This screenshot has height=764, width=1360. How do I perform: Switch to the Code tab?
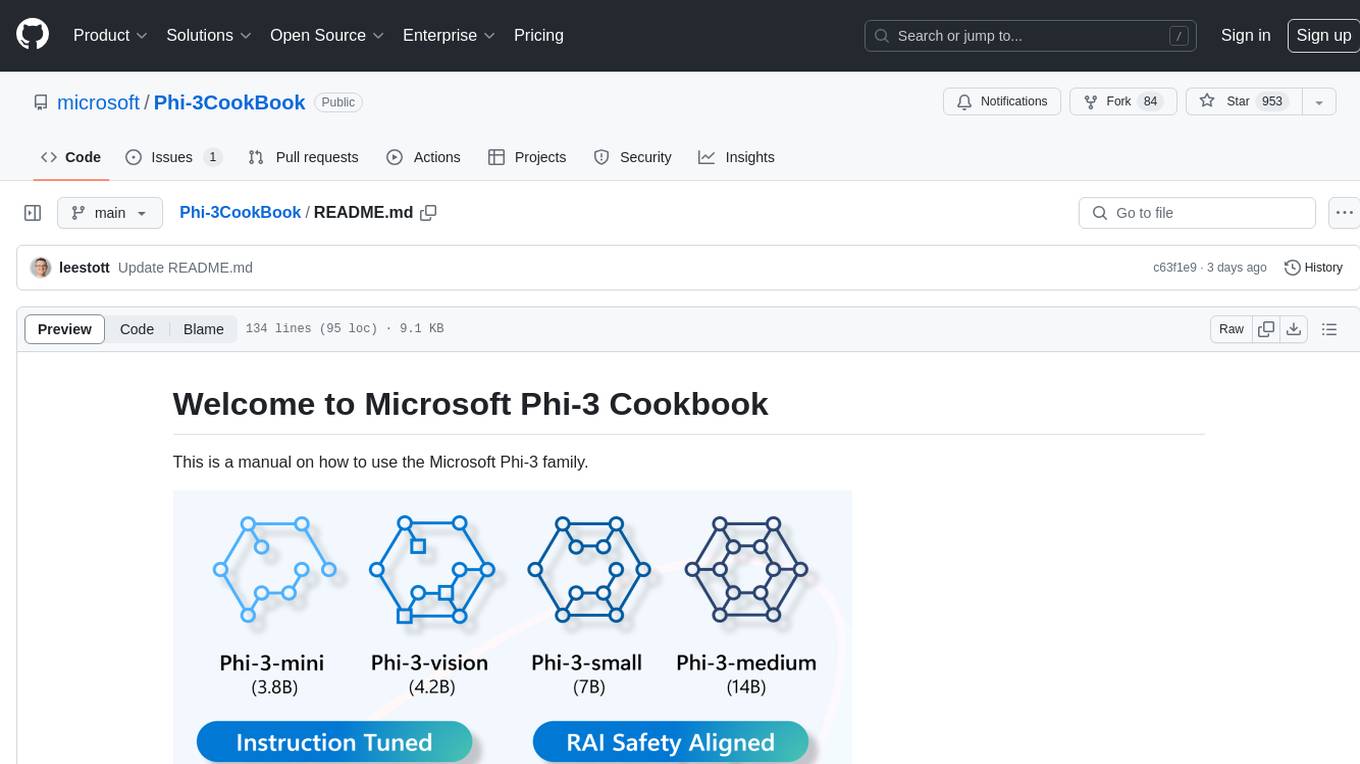[x=71, y=157]
